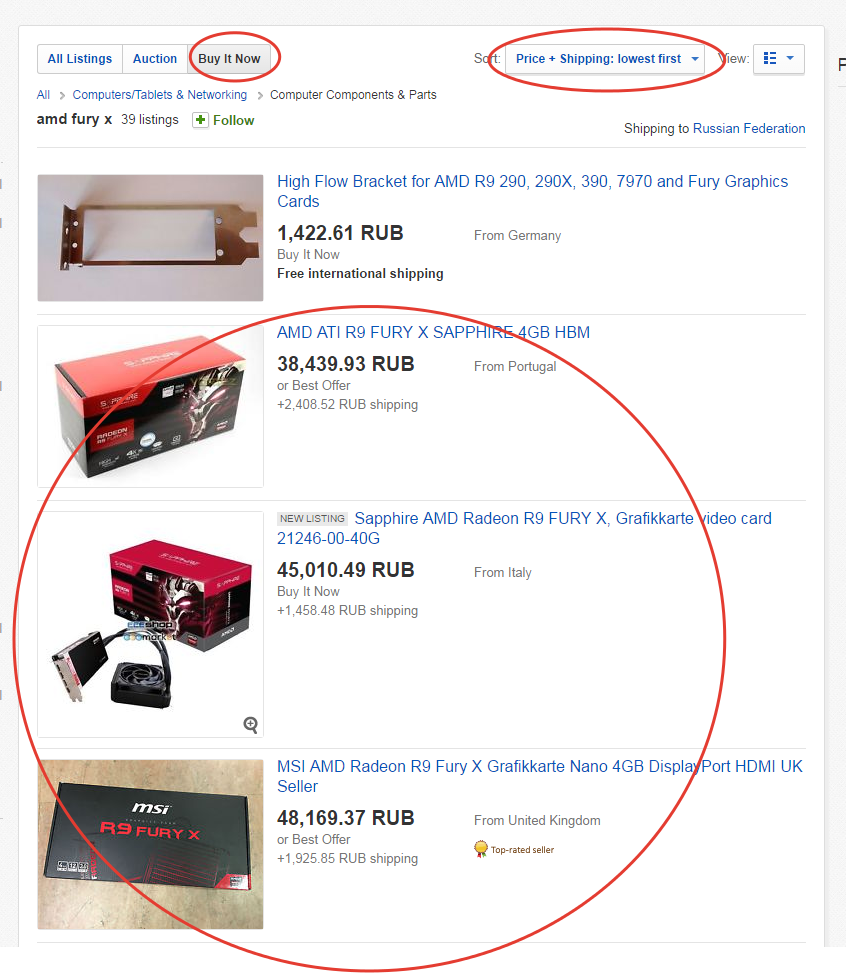Open Sapphire AMD Radeon R9 FURY X listing

pyautogui.click(x=524, y=528)
